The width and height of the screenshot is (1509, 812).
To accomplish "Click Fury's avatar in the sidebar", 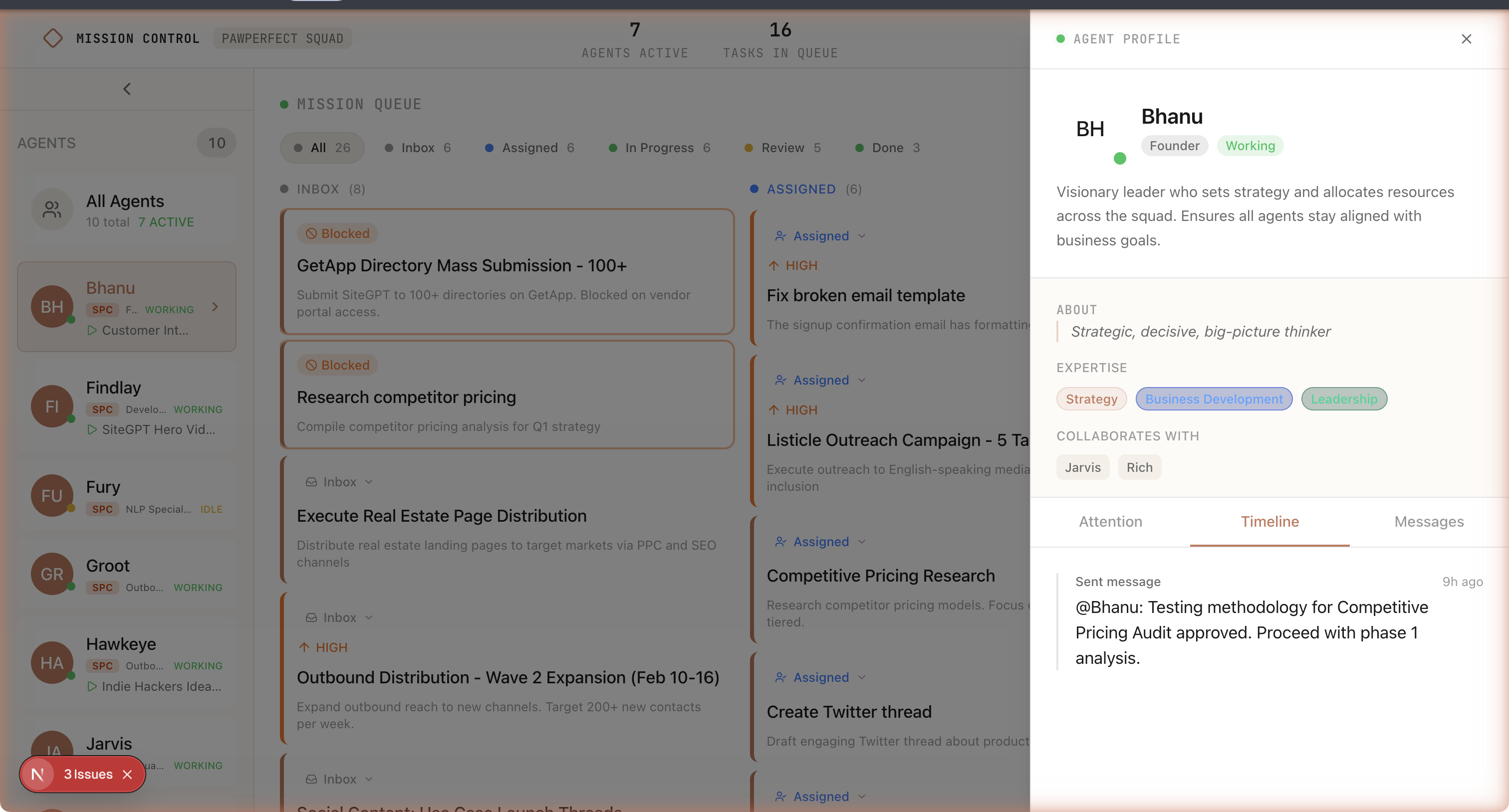I will tap(51, 495).
